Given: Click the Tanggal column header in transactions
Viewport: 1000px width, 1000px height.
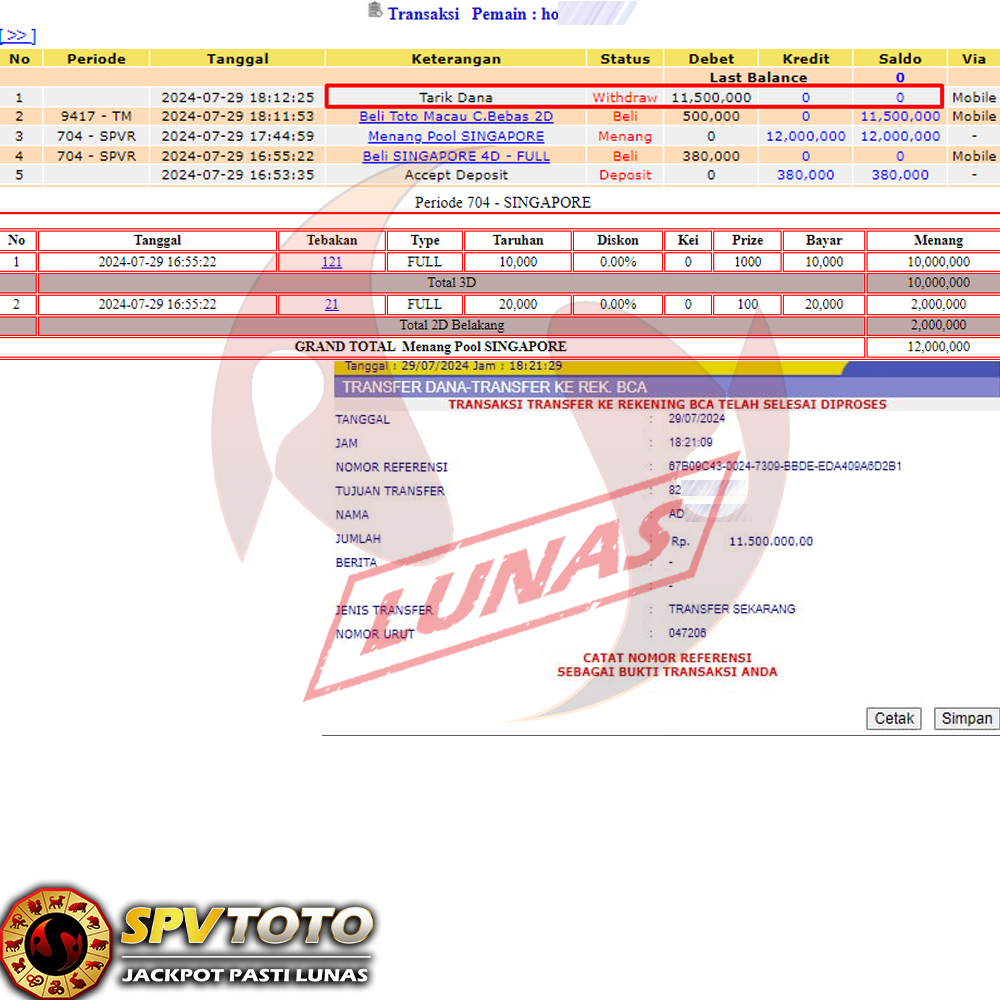Looking at the screenshot, I should click(x=238, y=59).
